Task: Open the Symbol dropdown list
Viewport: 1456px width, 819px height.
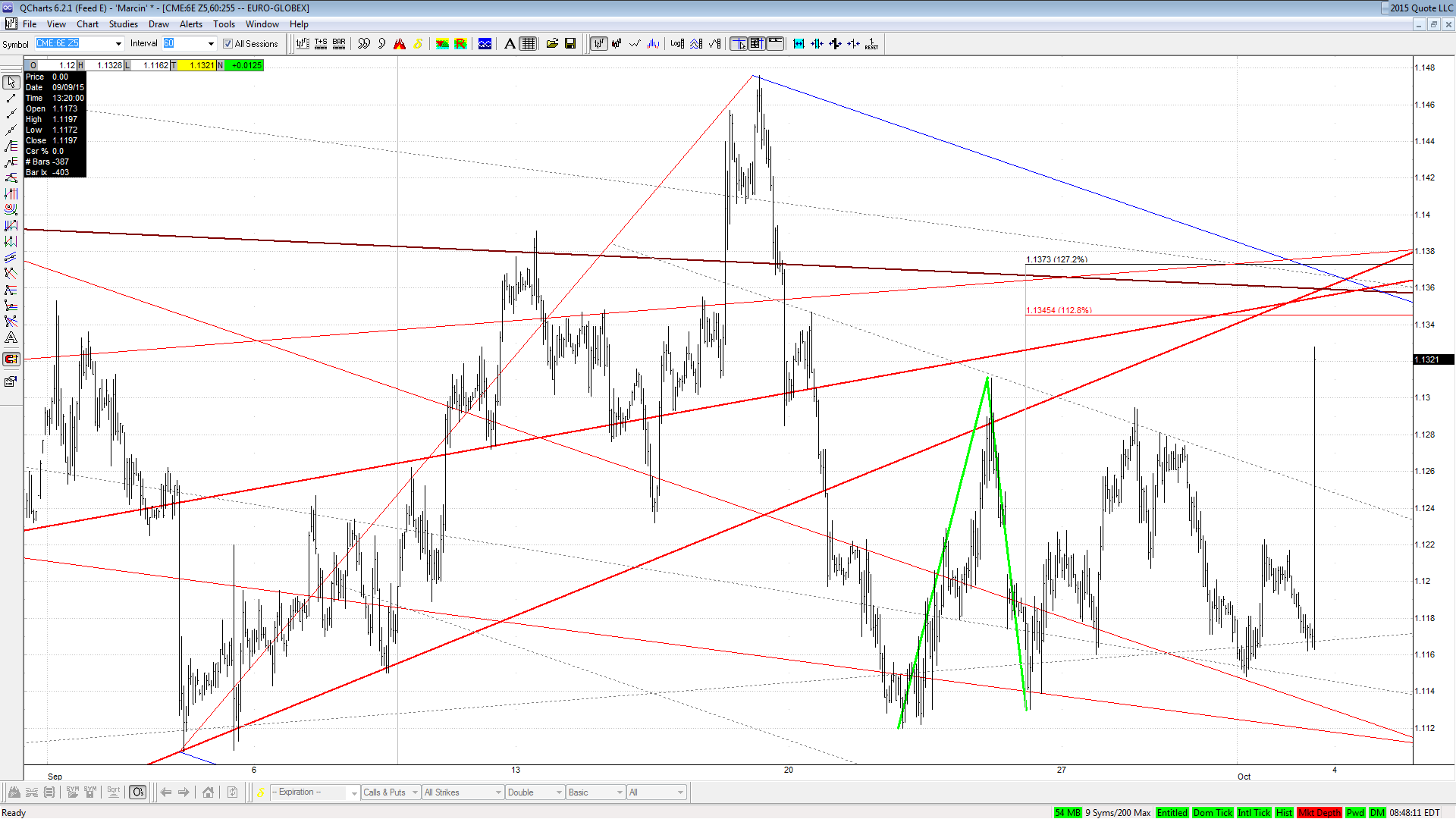Action: point(118,44)
